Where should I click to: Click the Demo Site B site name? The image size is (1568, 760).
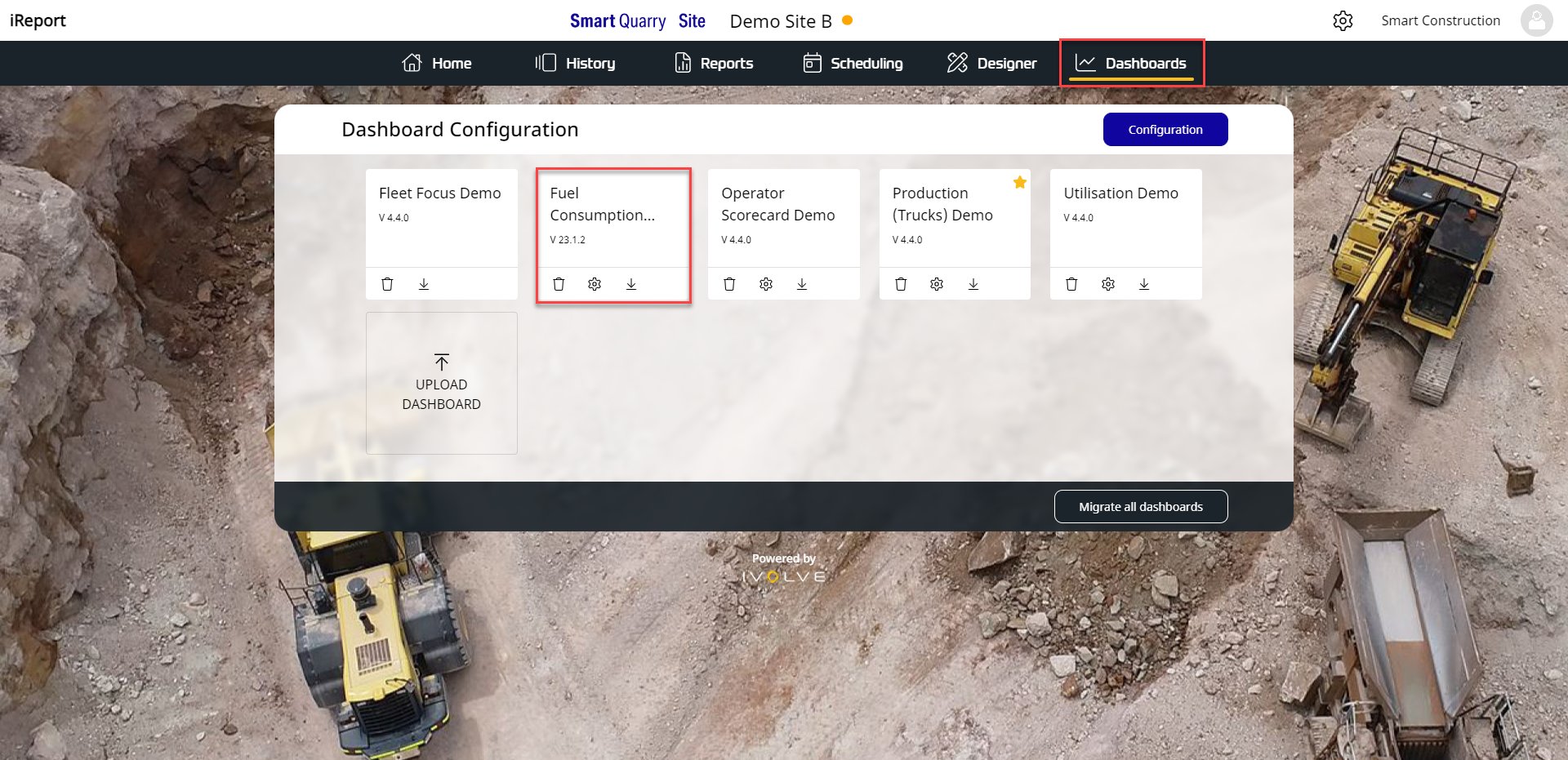pyautogui.click(x=781, y=21)
